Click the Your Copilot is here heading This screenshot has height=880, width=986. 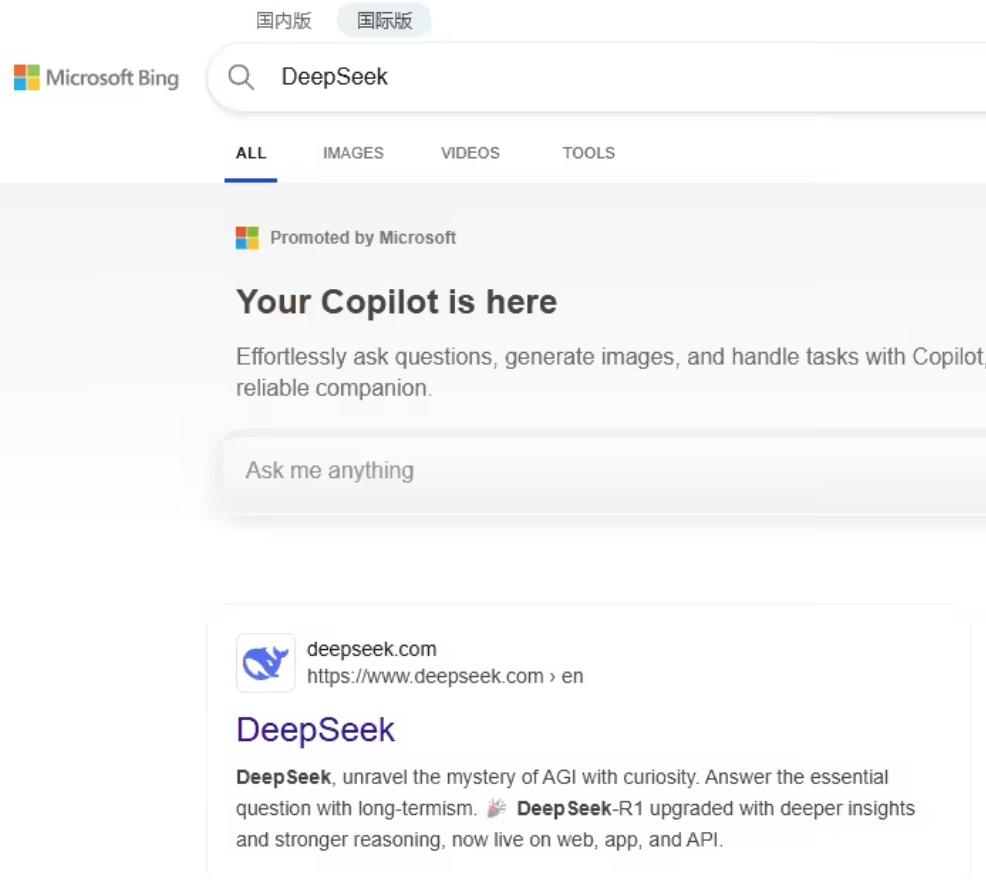397,302
